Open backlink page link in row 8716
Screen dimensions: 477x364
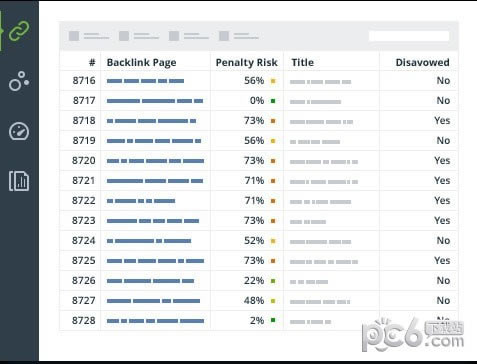click(145, 81)
